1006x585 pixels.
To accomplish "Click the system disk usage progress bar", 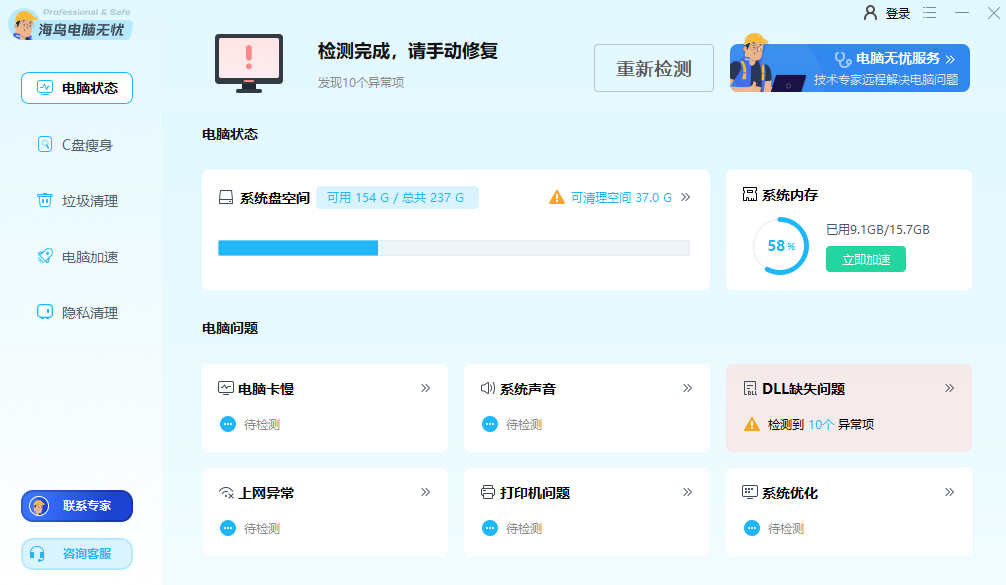I will click(453, 247).
